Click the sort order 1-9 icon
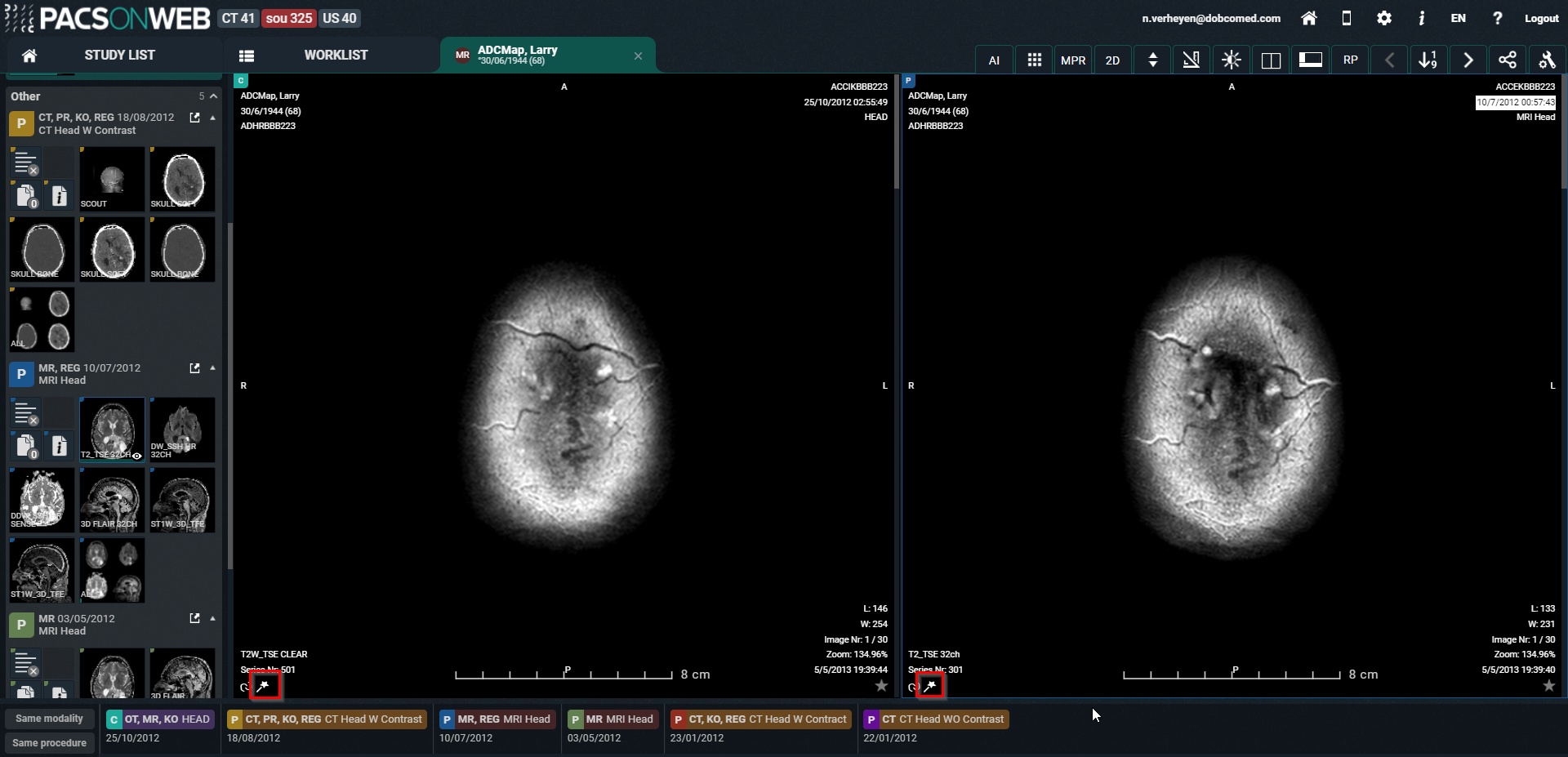 pos(1428,60)
